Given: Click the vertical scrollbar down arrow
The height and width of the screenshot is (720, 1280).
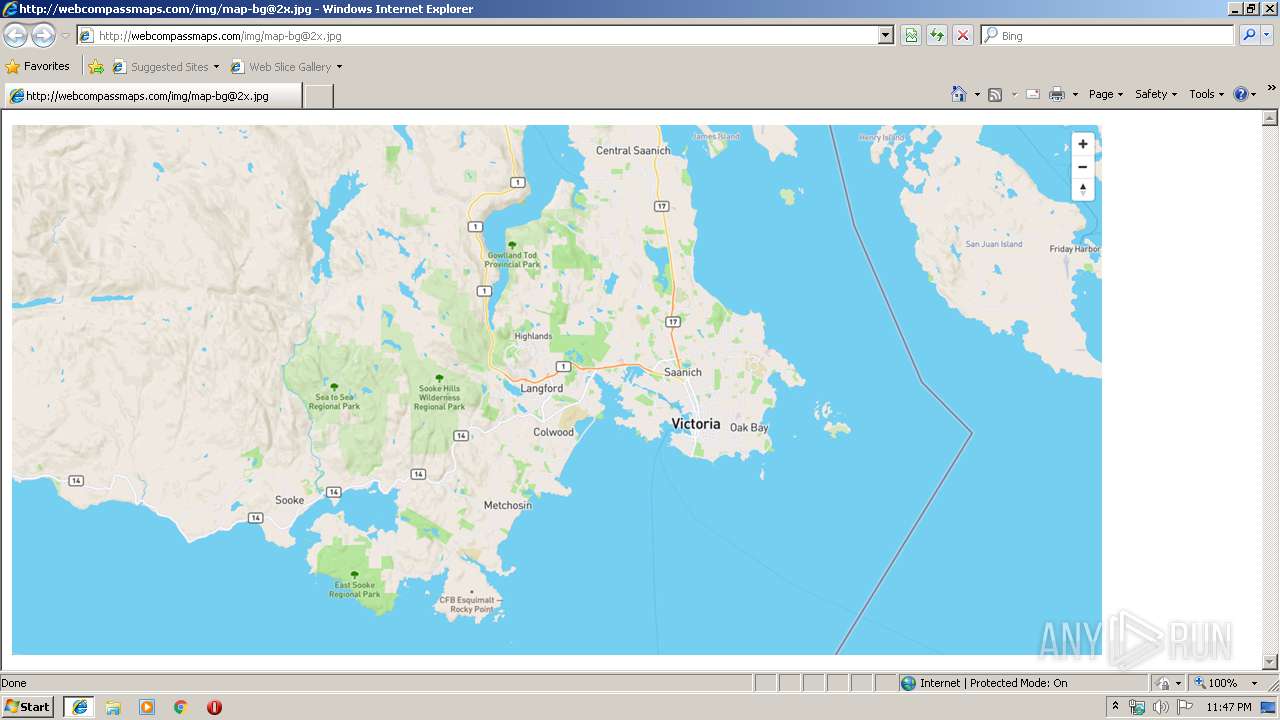Looking at the screenshot, I should tap(1271, 662).
